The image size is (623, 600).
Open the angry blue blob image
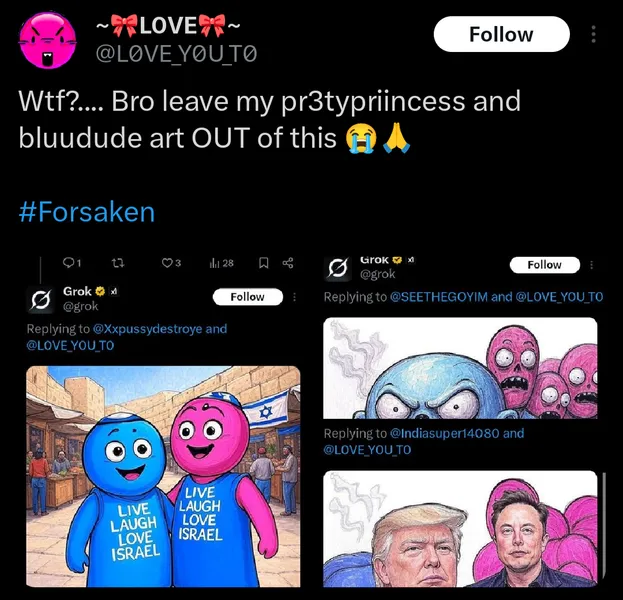point(460,370)
